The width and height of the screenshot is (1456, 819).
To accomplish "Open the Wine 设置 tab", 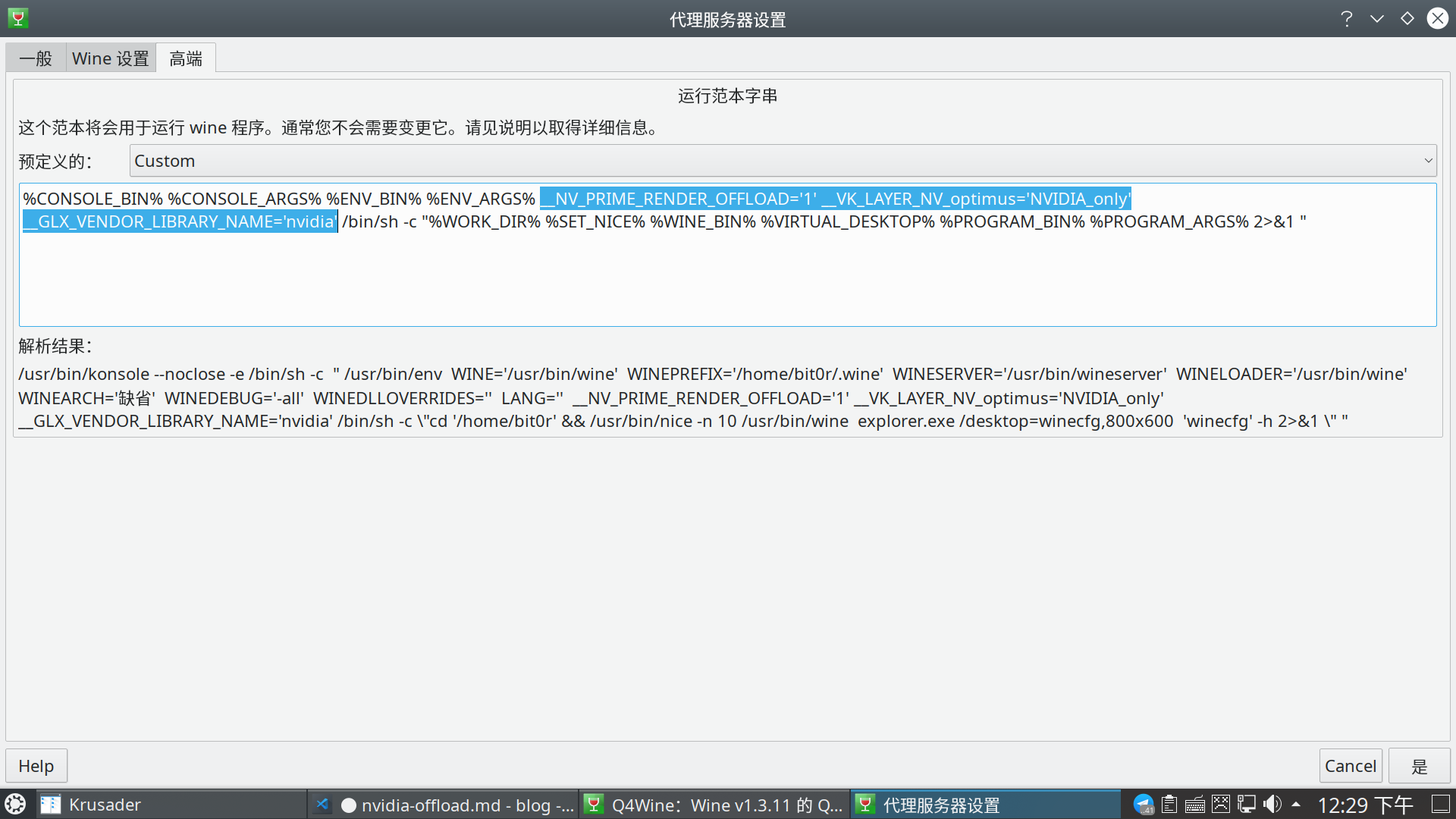I will 111,58.
